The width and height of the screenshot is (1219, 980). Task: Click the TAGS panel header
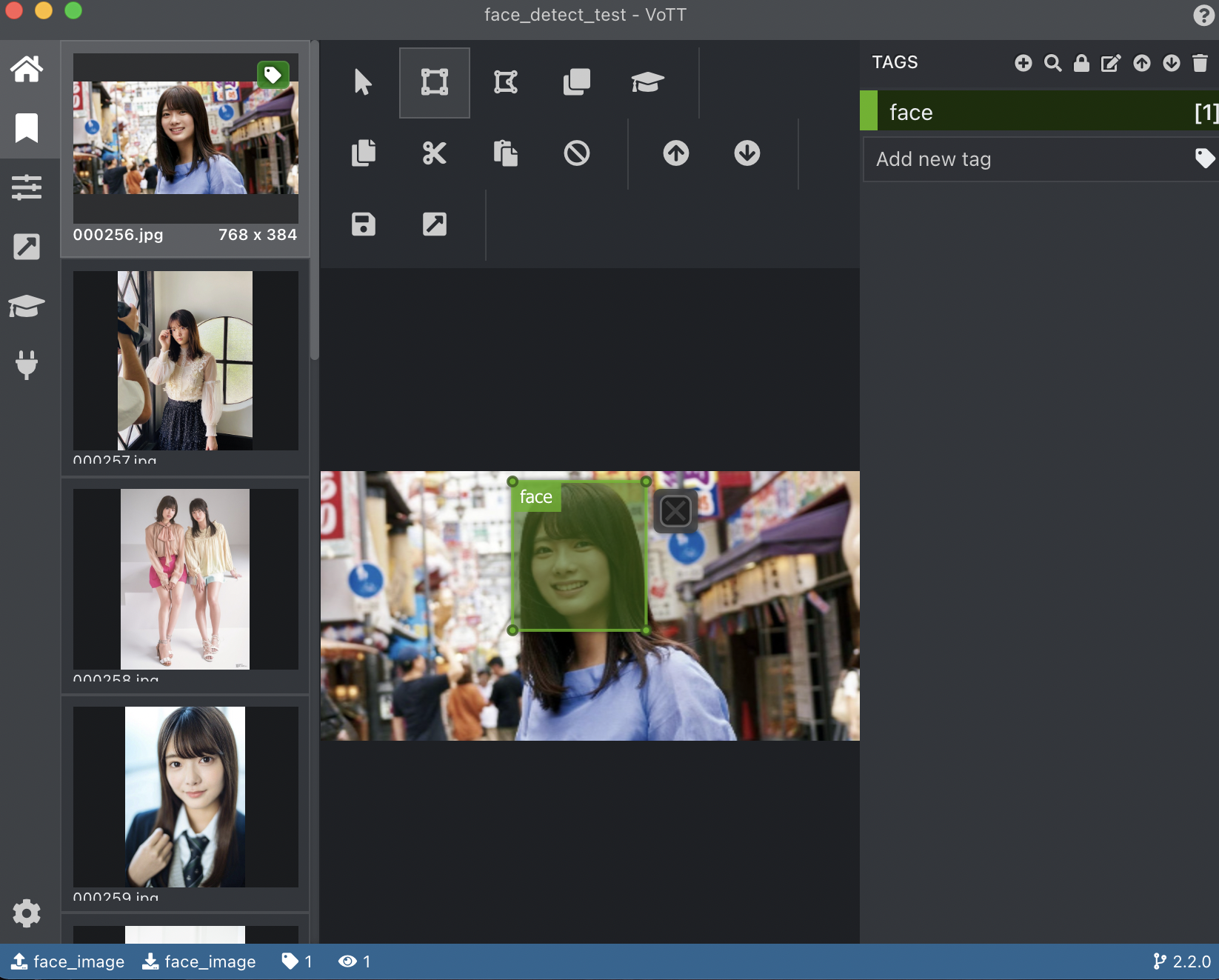click(x=895, y=62)
